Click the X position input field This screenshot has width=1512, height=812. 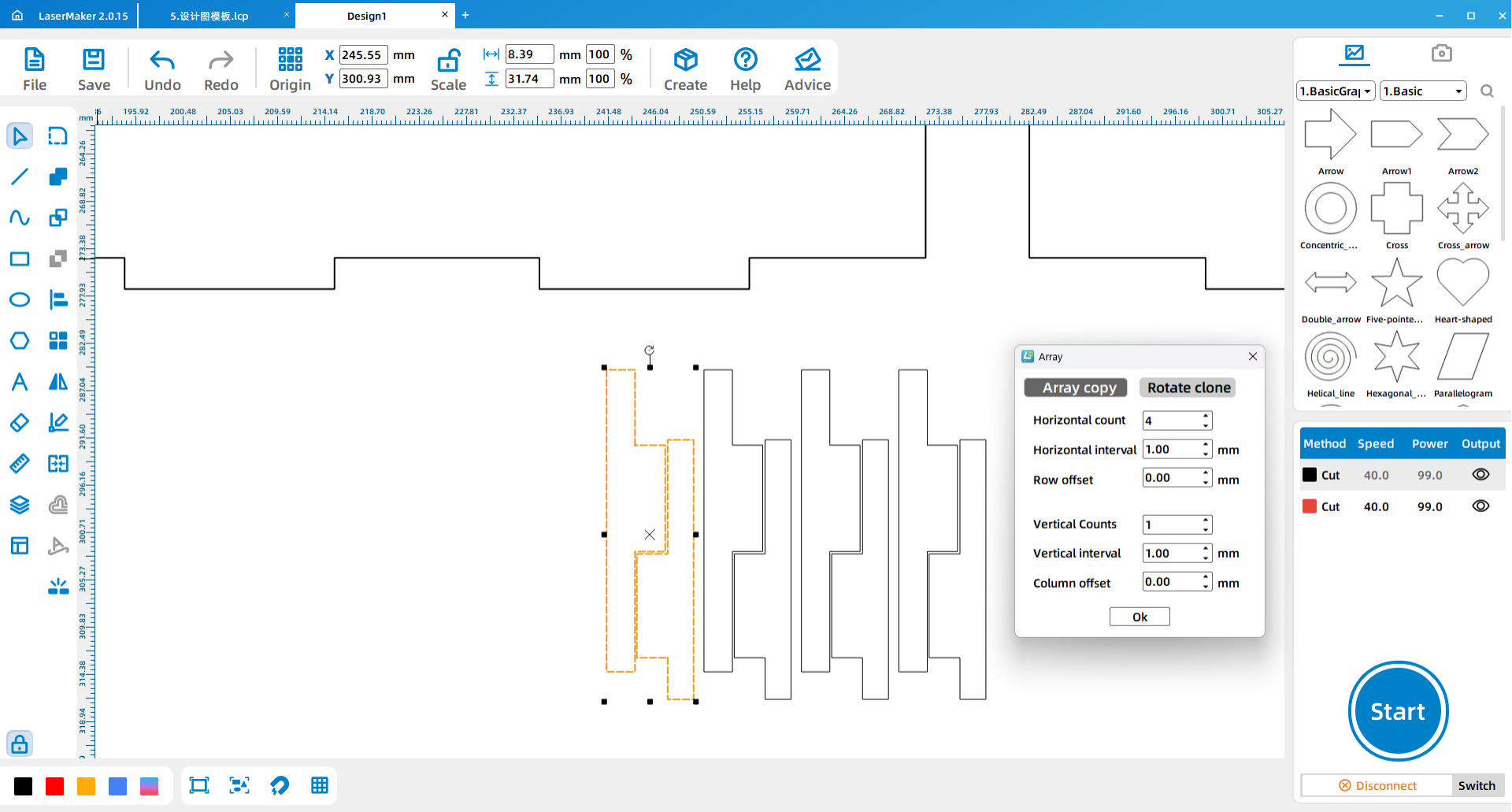(363, 55)
